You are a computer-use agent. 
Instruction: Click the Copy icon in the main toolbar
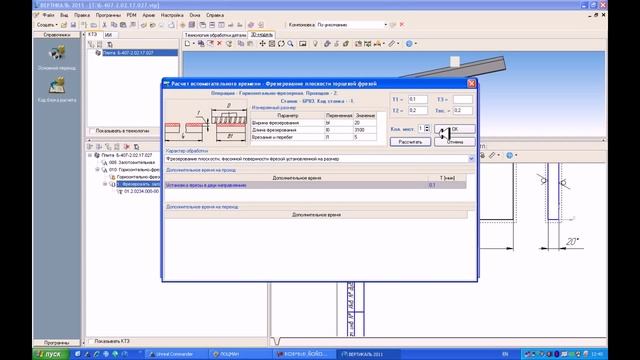114,25
